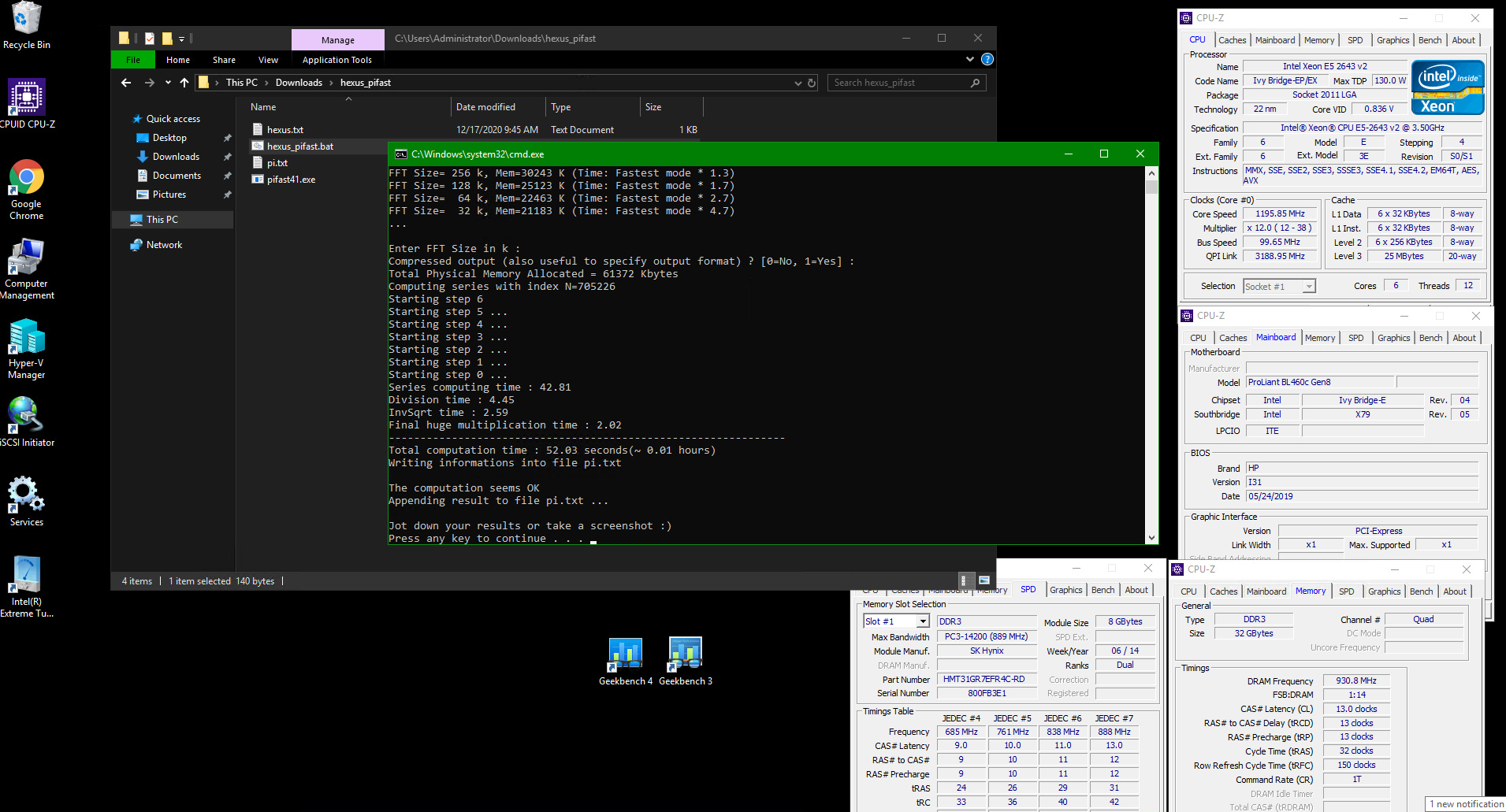The height and width of the screenshot is (812, 1506).
Task: Sort files by Date modified column
Action: pyautogui.click(x=498, y=107)
